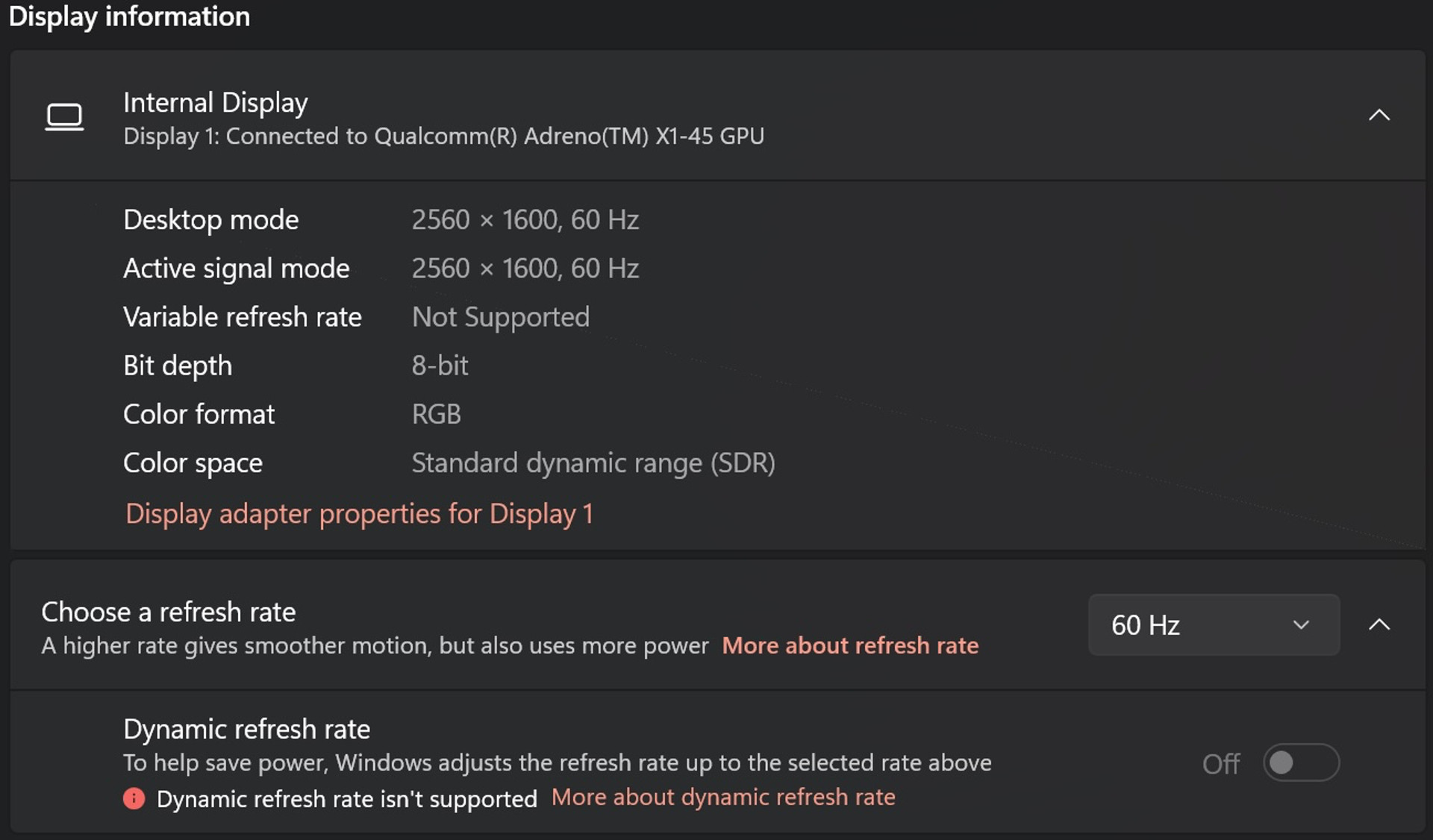Open Display adapter properties for Display 1

point(359,514)
